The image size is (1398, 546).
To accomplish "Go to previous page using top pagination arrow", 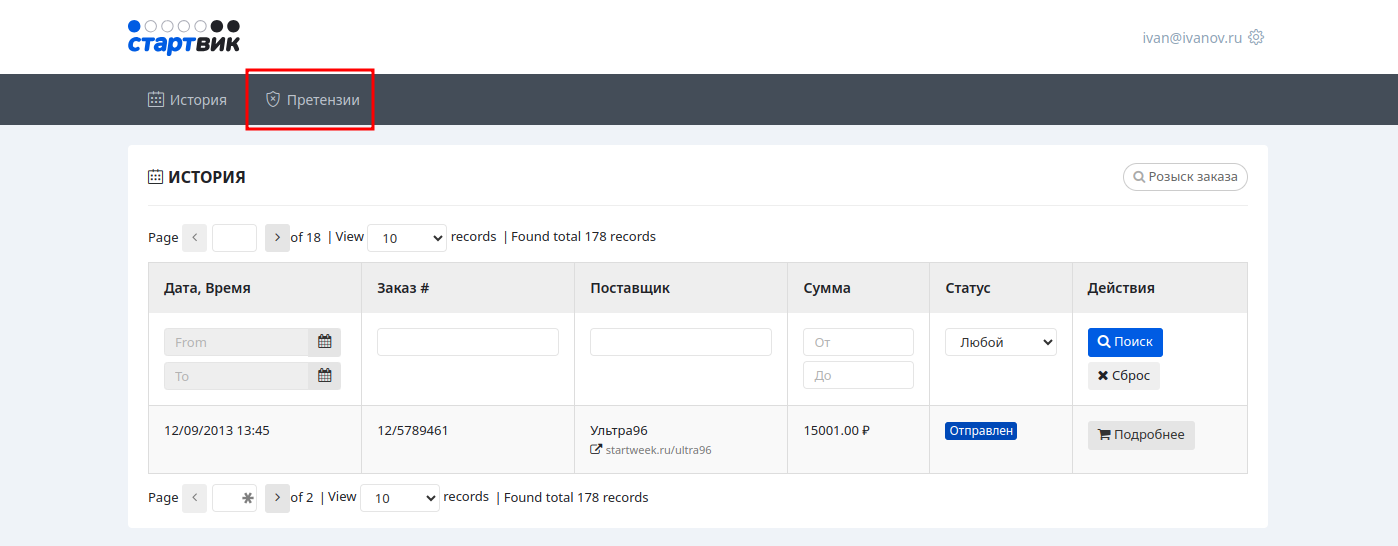I will coord(195,238).
